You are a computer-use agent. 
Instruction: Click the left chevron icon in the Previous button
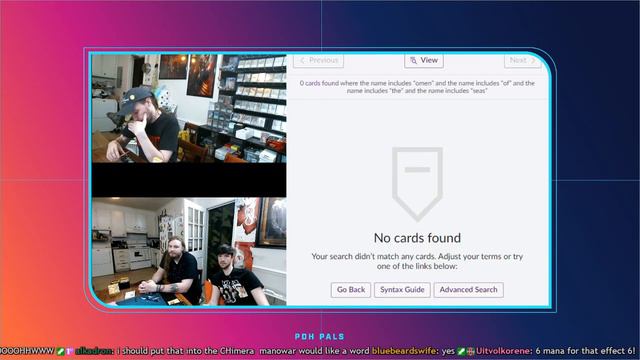[x=302, y=60]
